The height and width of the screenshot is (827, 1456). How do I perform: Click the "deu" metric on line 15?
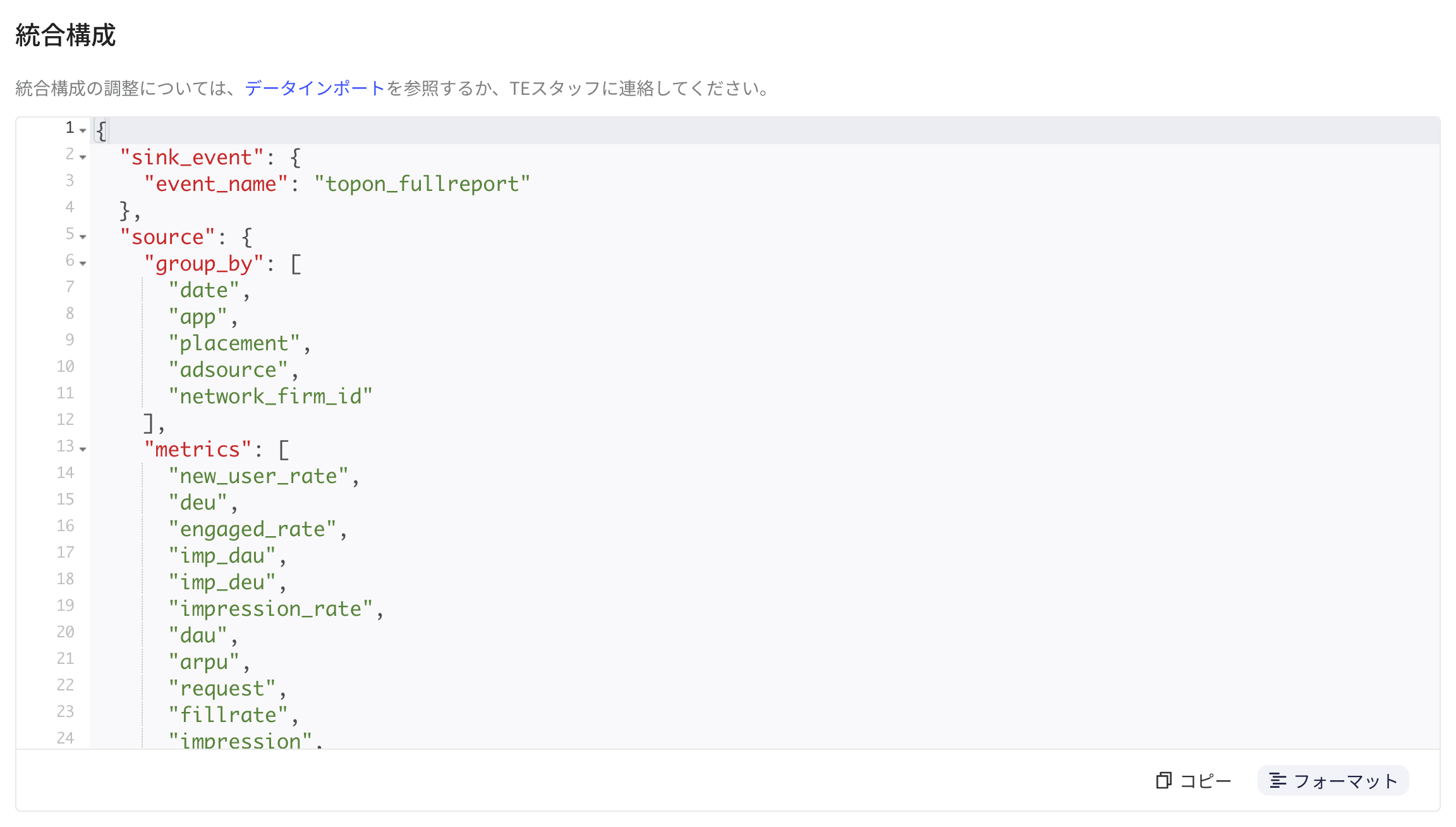point(197,503)
